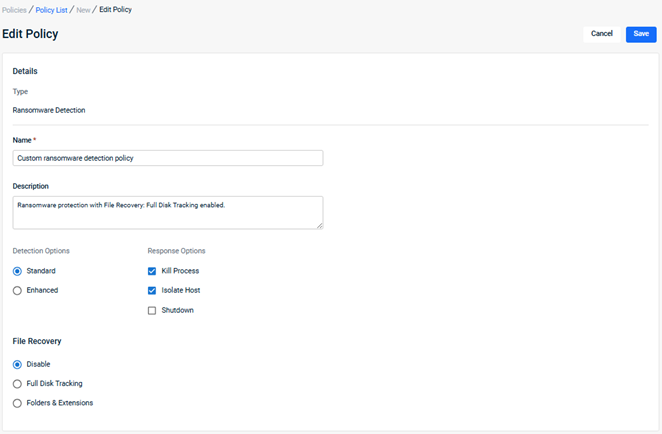The height and width of the screenshot is (434, 662).
Task: Go to Policies breadcrumb
Action: [14, 9]
